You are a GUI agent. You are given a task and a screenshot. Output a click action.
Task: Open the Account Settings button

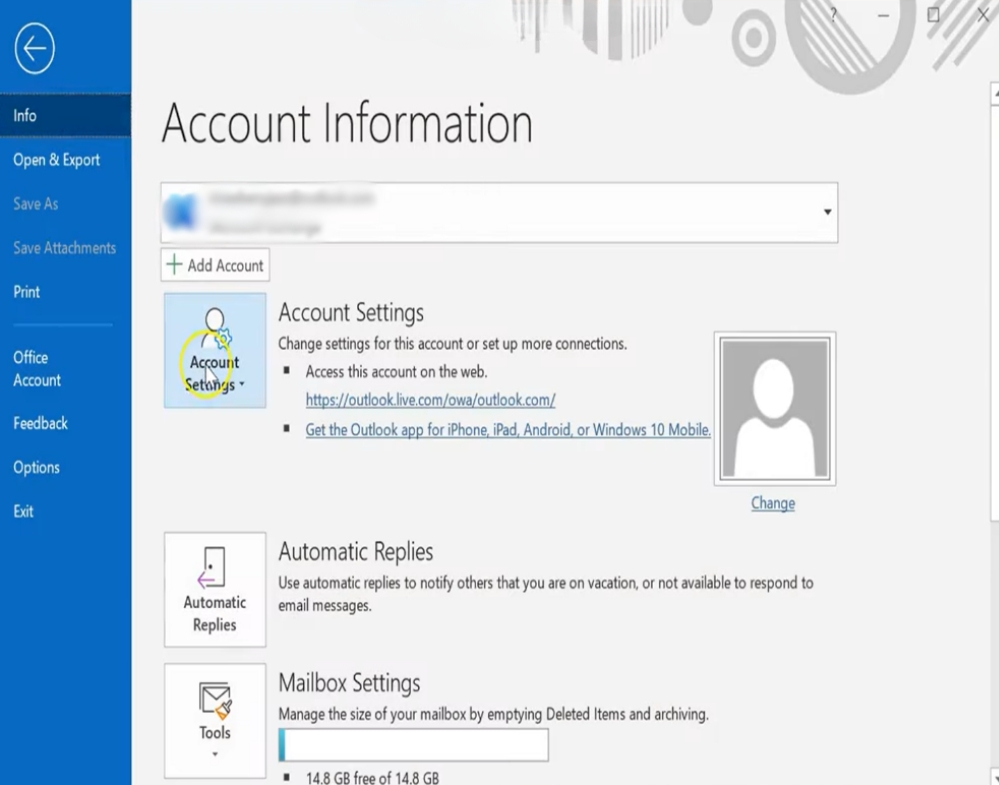[215, 350]
